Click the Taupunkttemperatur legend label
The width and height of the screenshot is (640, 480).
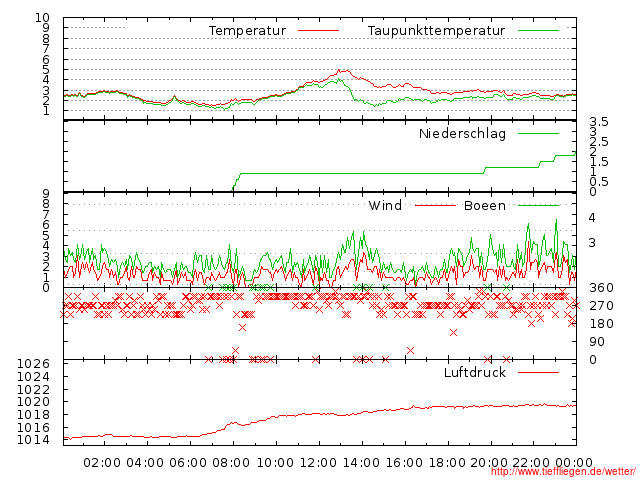pos(436,31)
